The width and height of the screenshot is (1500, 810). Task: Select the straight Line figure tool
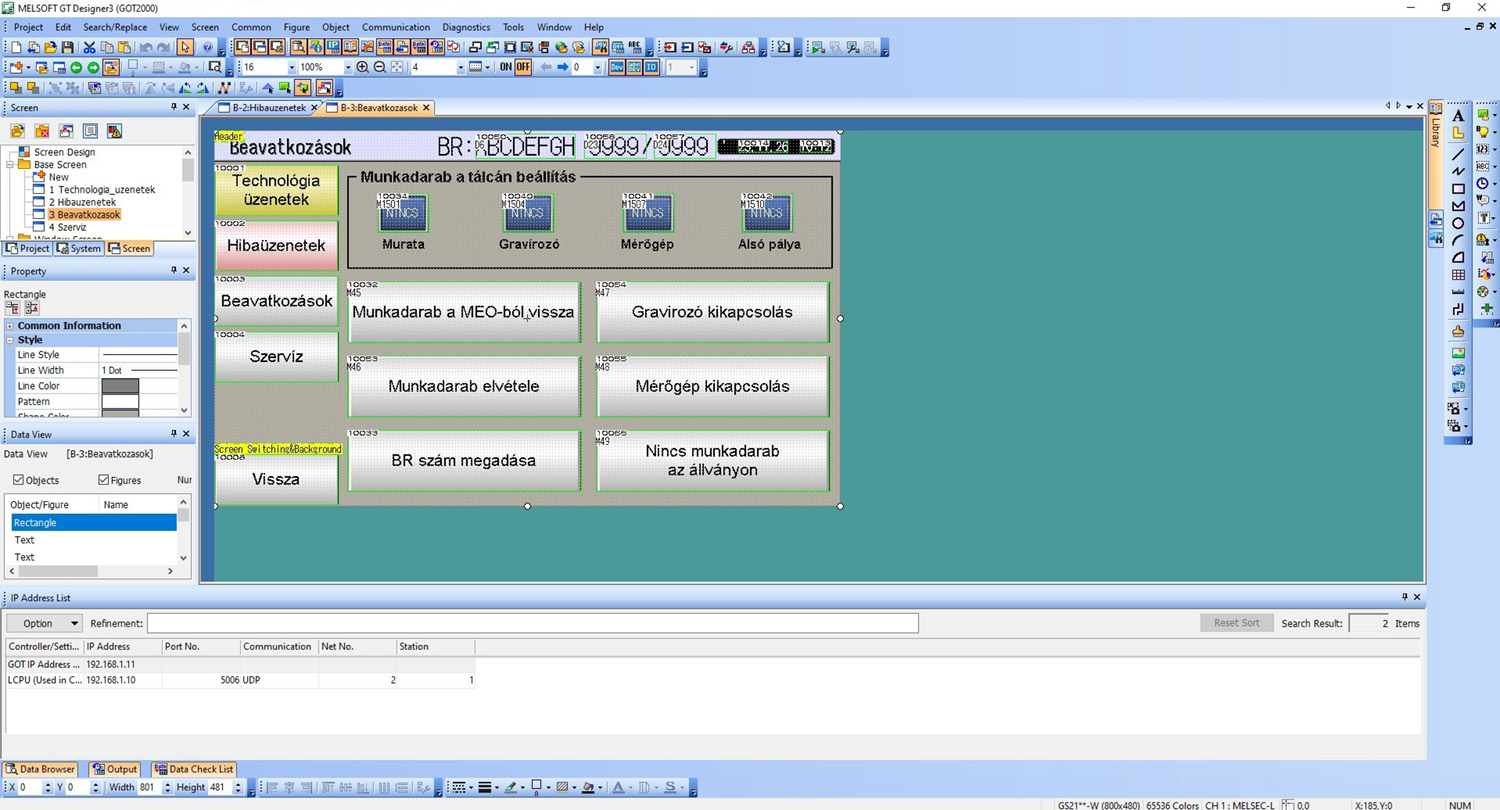[x=1458, y=153]
